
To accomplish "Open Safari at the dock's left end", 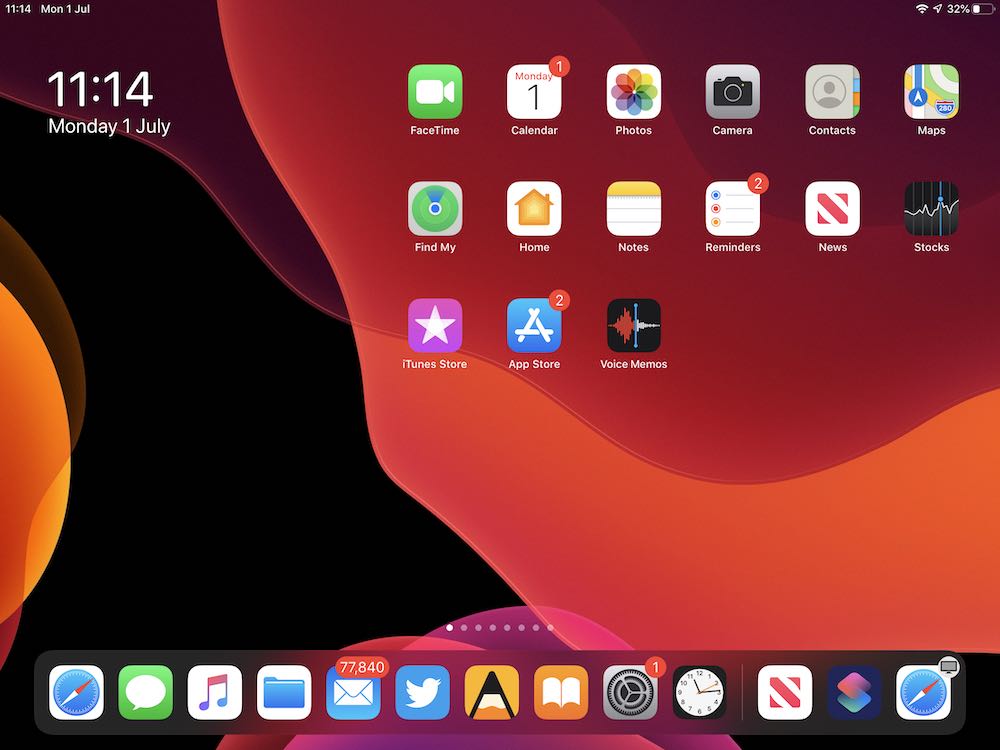I will pos(77,693).
